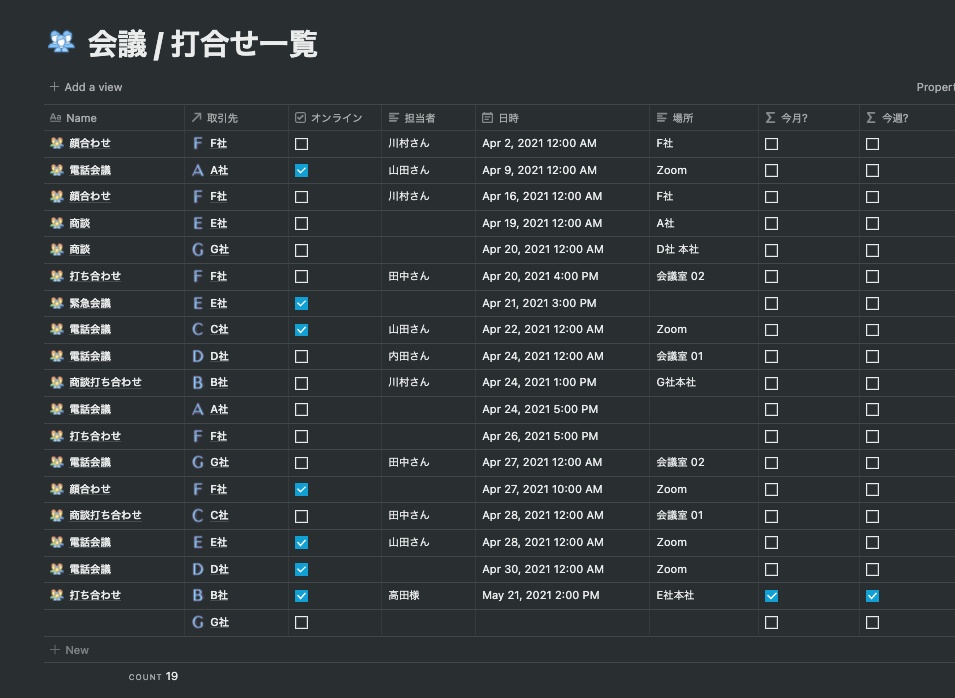Image resolution: width=955 pixels, height=698 pixels.
Task: Click the F icon in the first row
Action: [198, 144]
